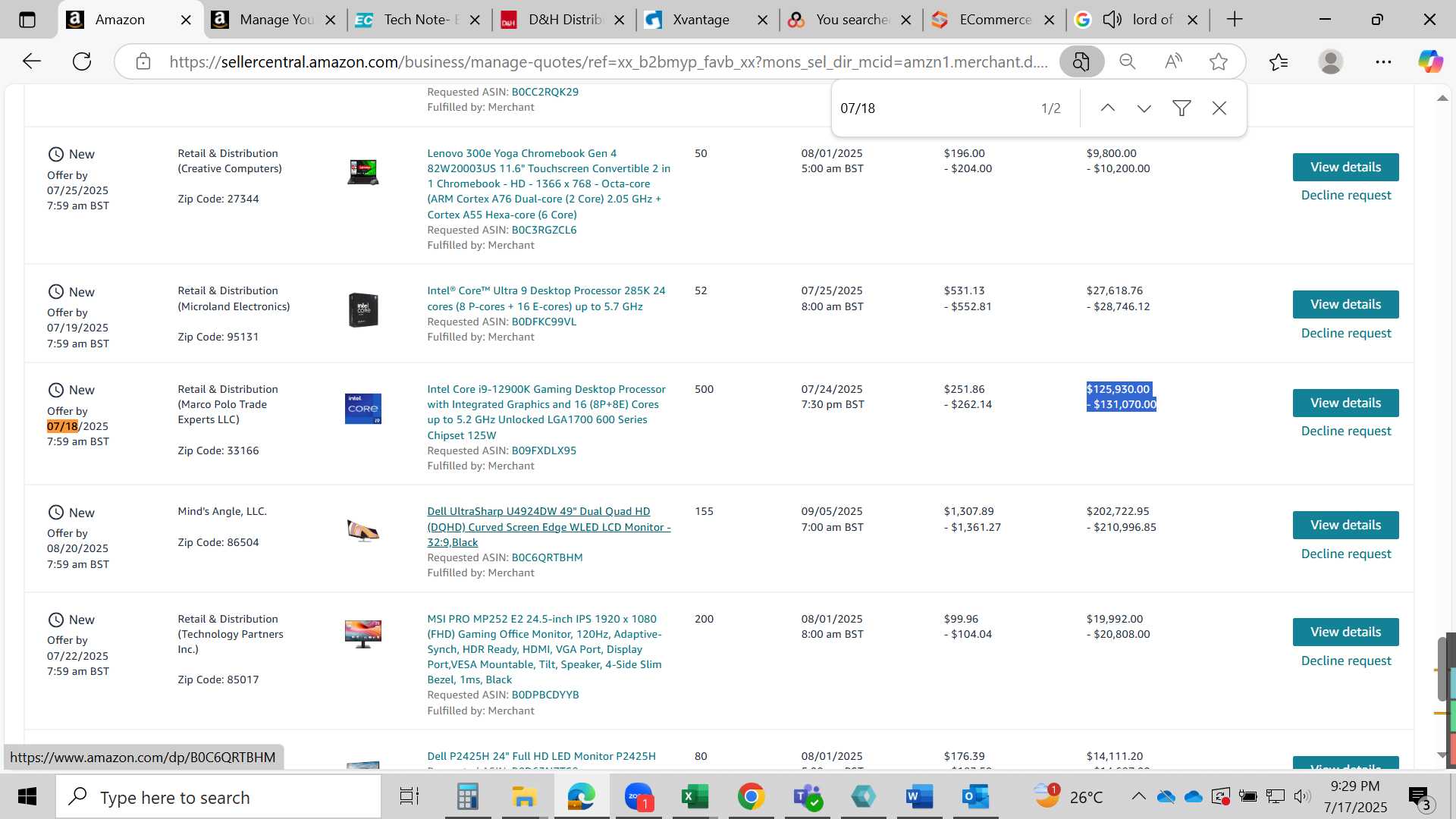Open Settings and more menu

tap(1383, 61)
